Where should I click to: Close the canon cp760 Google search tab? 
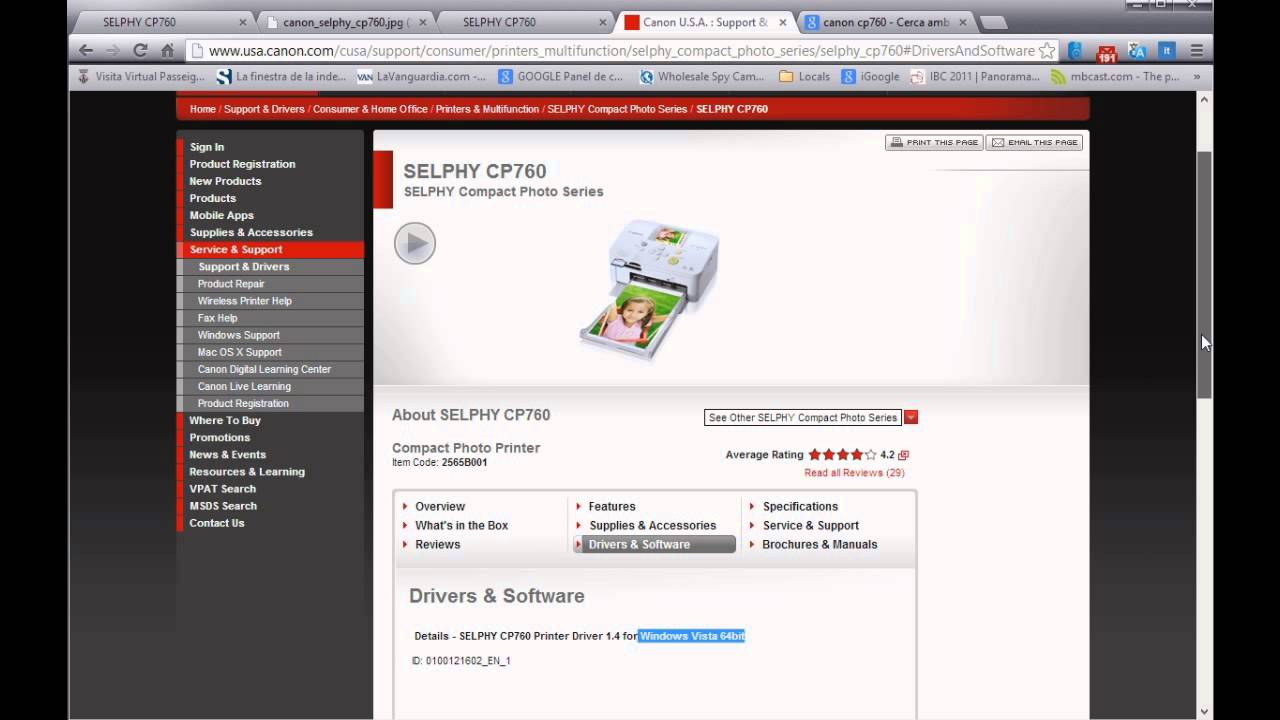click(963, 22)
